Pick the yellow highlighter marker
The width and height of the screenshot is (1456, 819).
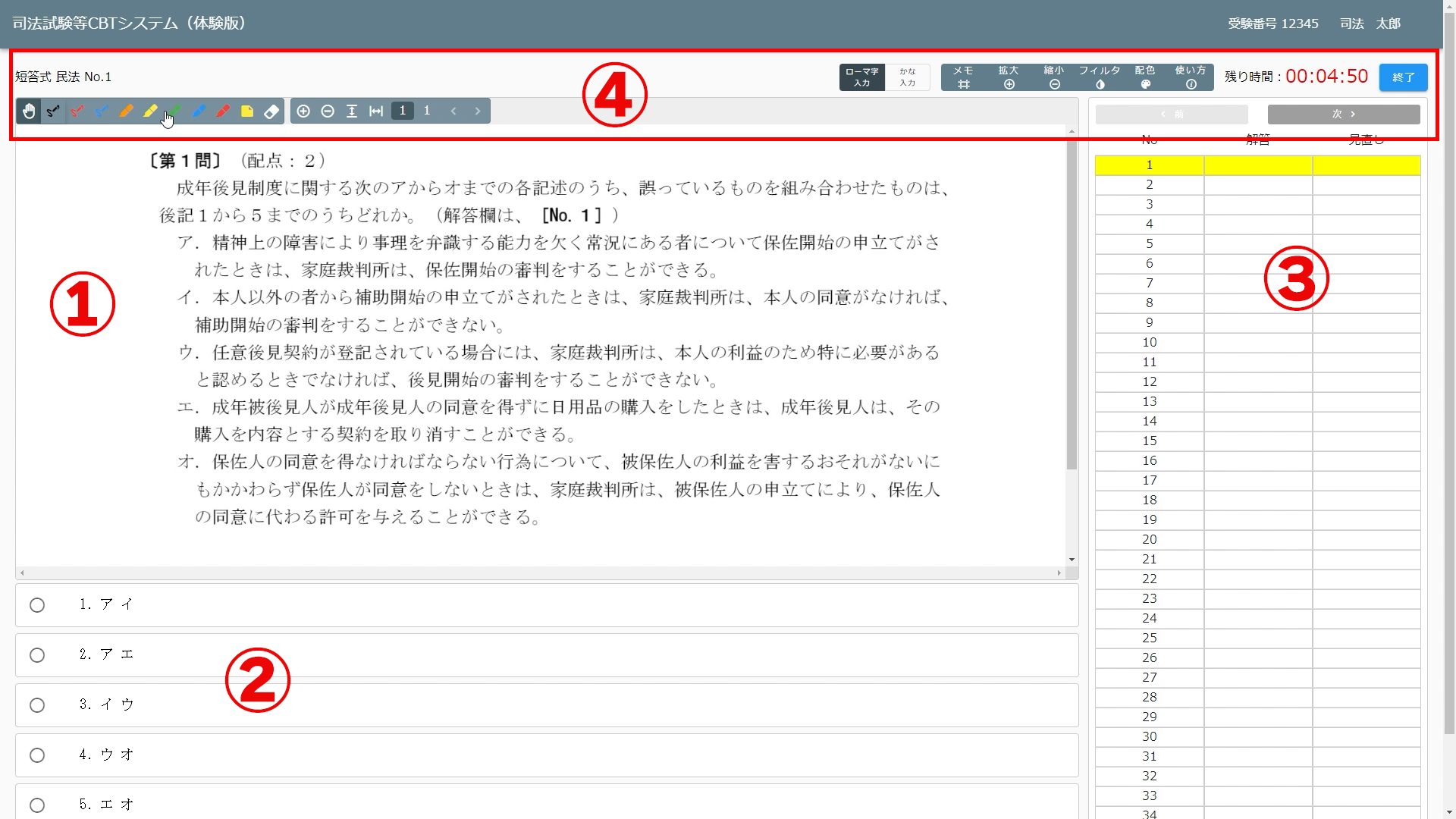tap(150, 111)
